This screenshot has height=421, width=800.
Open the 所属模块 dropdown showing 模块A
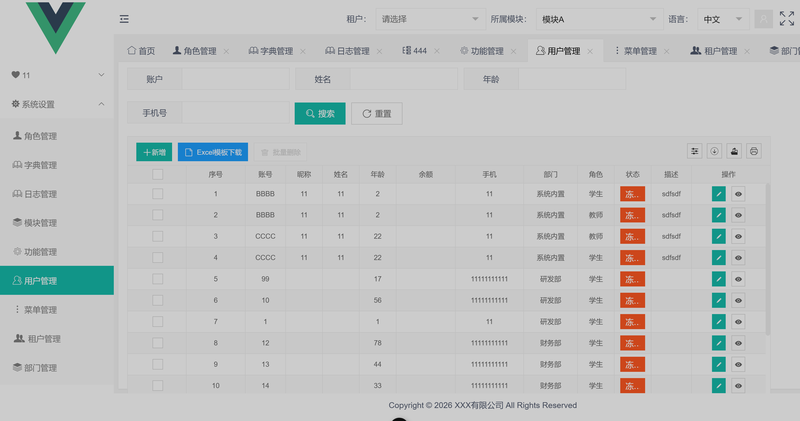point(599,19)
